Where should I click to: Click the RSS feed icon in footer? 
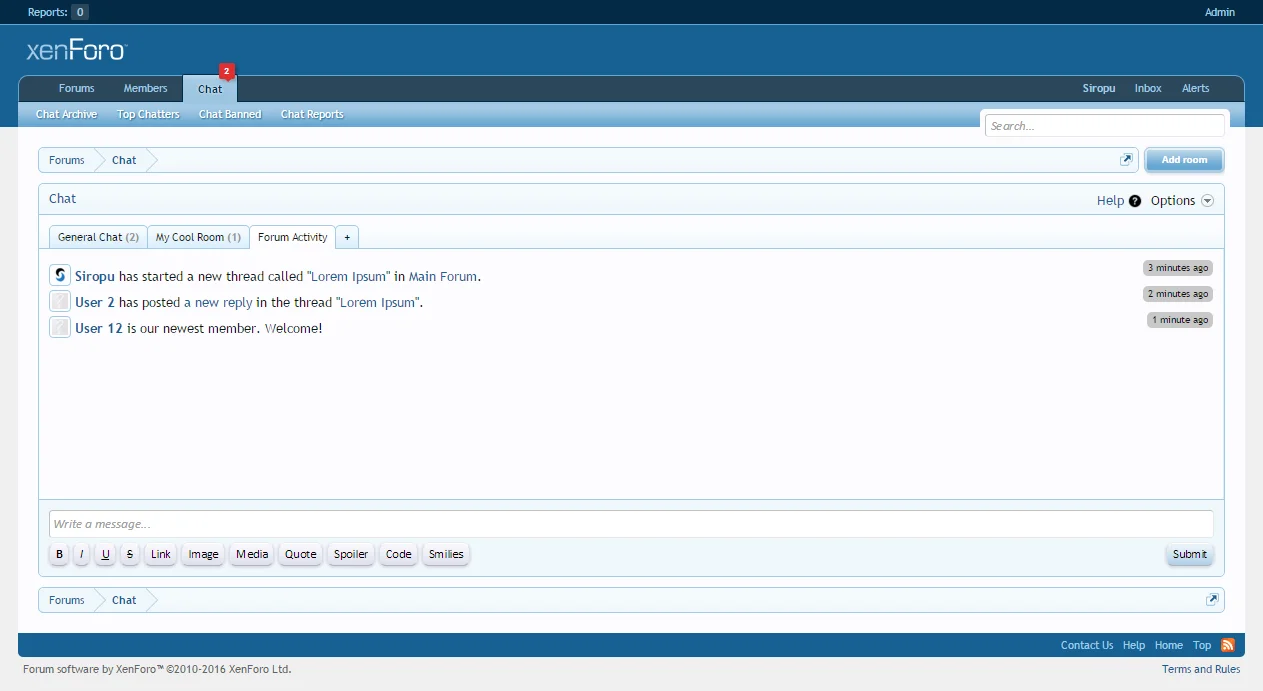tap(1227, 645)
